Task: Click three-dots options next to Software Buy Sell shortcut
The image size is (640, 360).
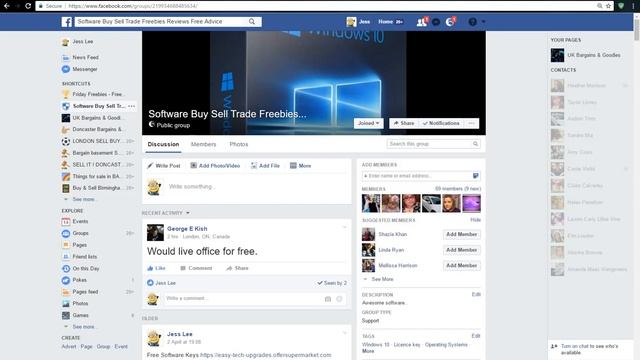Action: pos(131,106)
